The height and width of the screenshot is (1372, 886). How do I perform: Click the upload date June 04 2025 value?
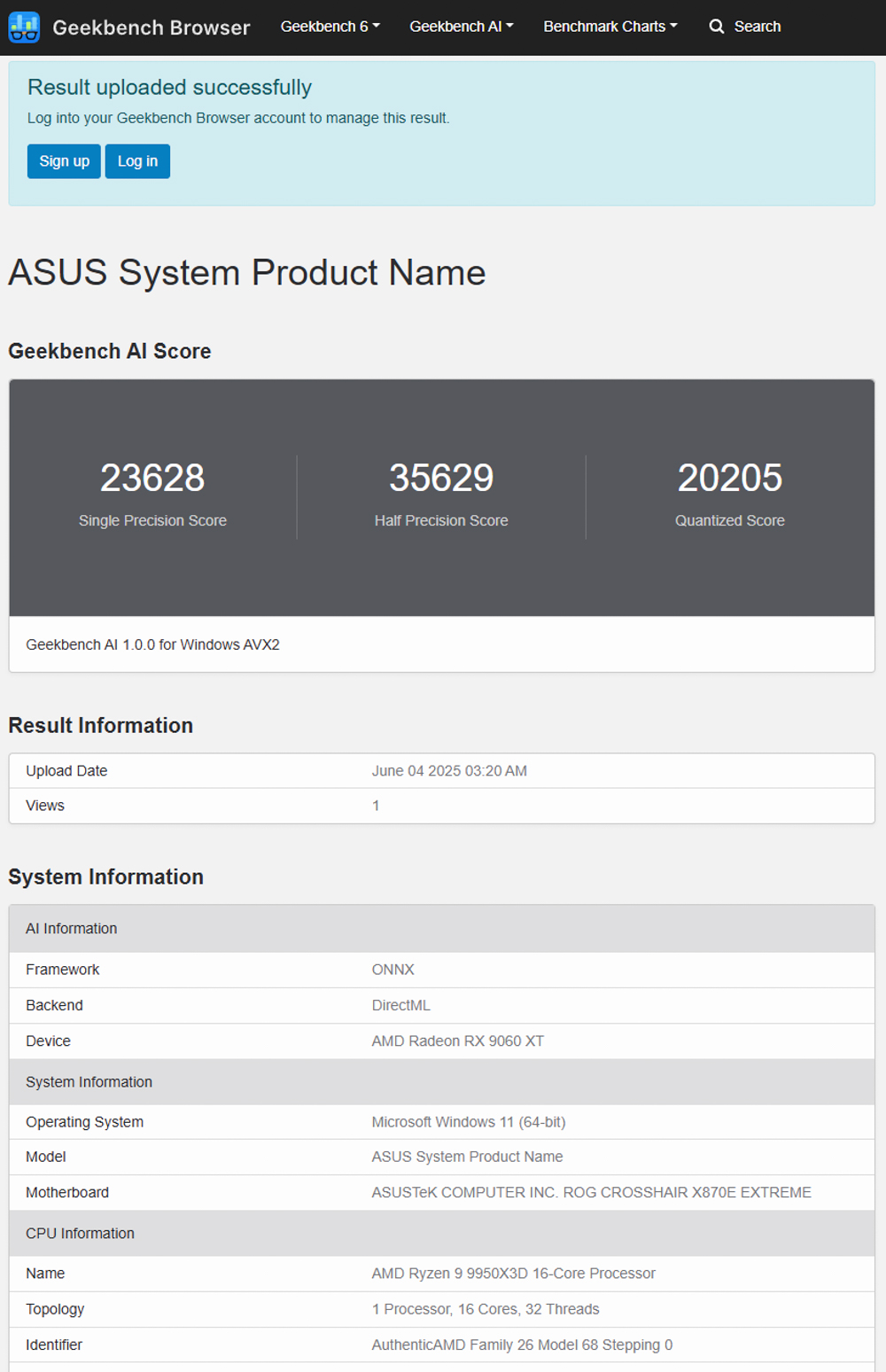449,771
